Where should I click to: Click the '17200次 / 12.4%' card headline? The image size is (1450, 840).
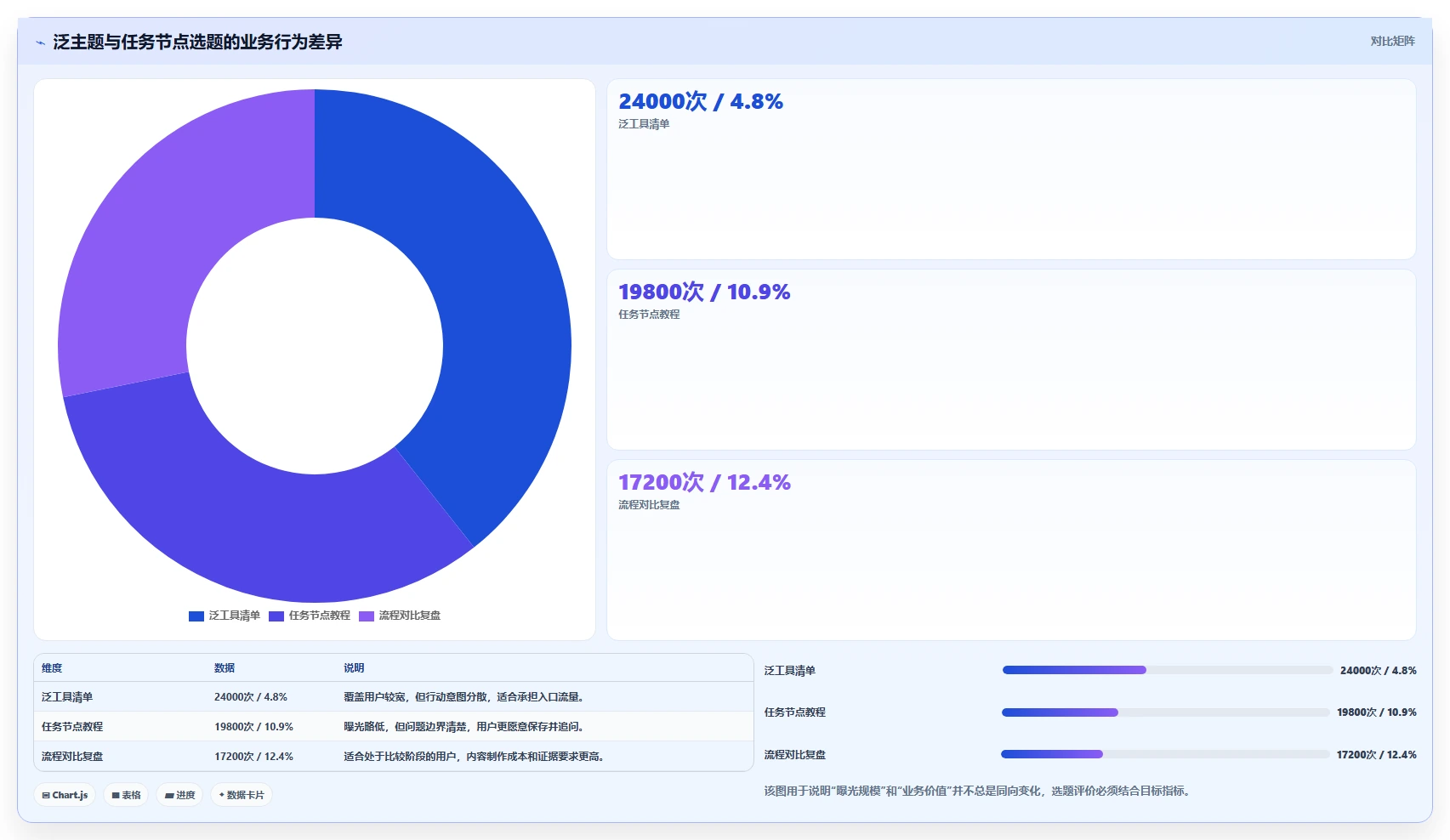(x=704, y=482)
